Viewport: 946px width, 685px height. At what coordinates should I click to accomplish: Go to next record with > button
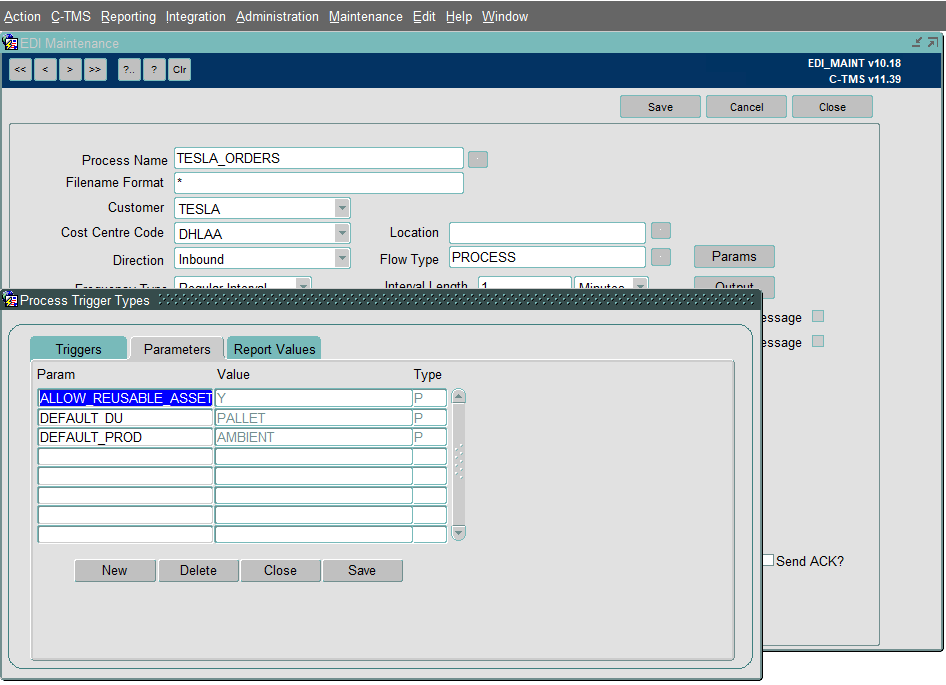click(x=70, y=69)
